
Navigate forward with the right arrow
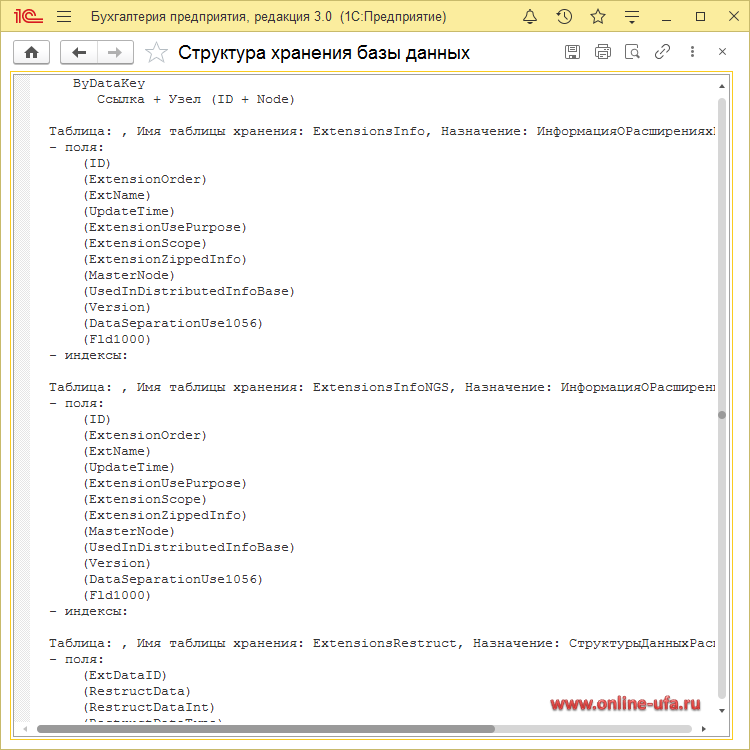[x=115, y=52]
